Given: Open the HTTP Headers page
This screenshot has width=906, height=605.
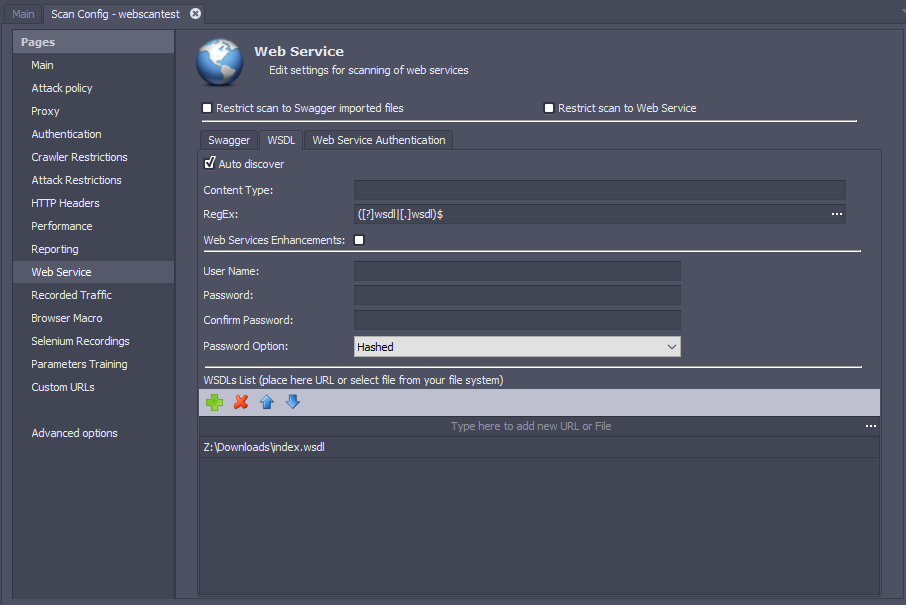Looking at the screenshot, I should point(94,203).
